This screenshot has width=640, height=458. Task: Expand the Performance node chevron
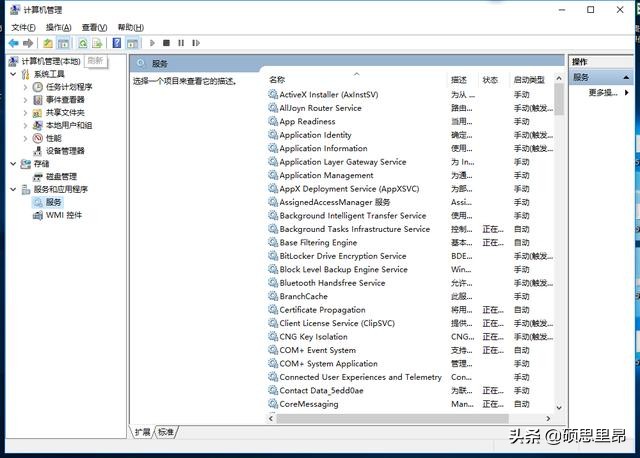pyautogui.click(x=25, y=138)
